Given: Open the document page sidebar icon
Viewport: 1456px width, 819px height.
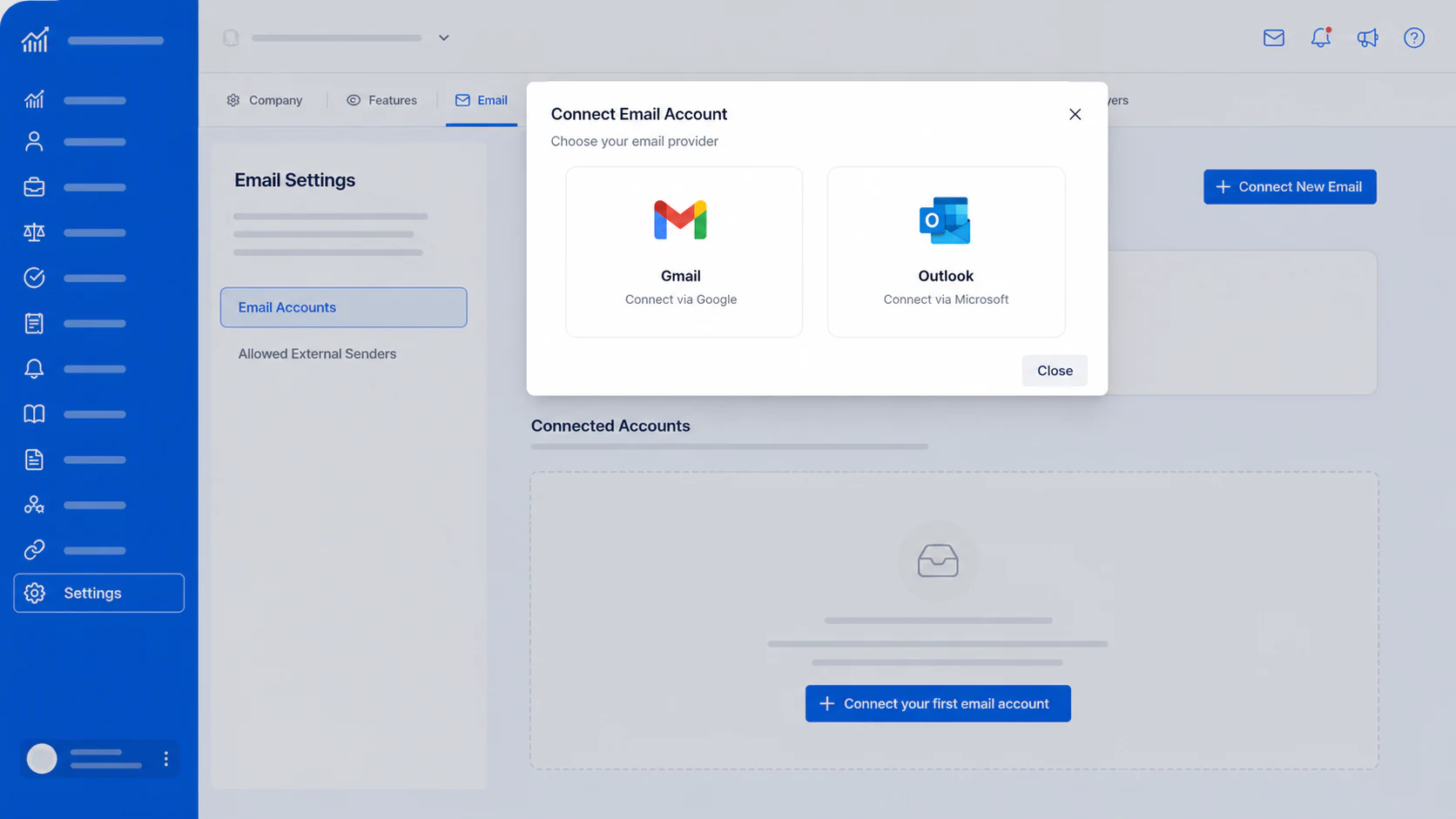Looking at the screenshot, I should (x=34, y=460).
